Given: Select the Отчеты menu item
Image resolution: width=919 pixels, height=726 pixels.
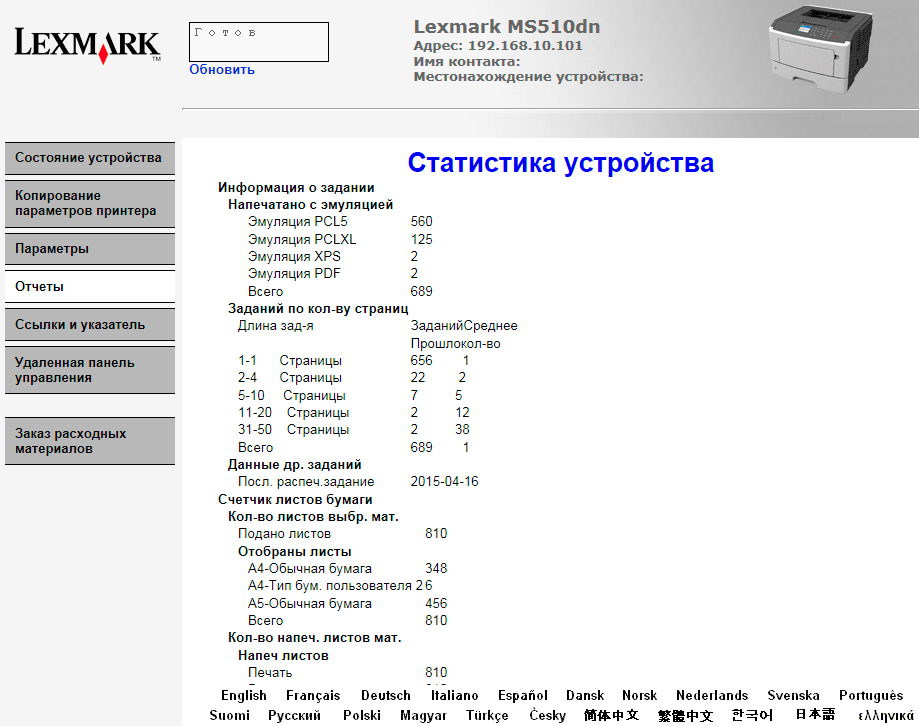Looking at the screenshot, I should [90, 287].
